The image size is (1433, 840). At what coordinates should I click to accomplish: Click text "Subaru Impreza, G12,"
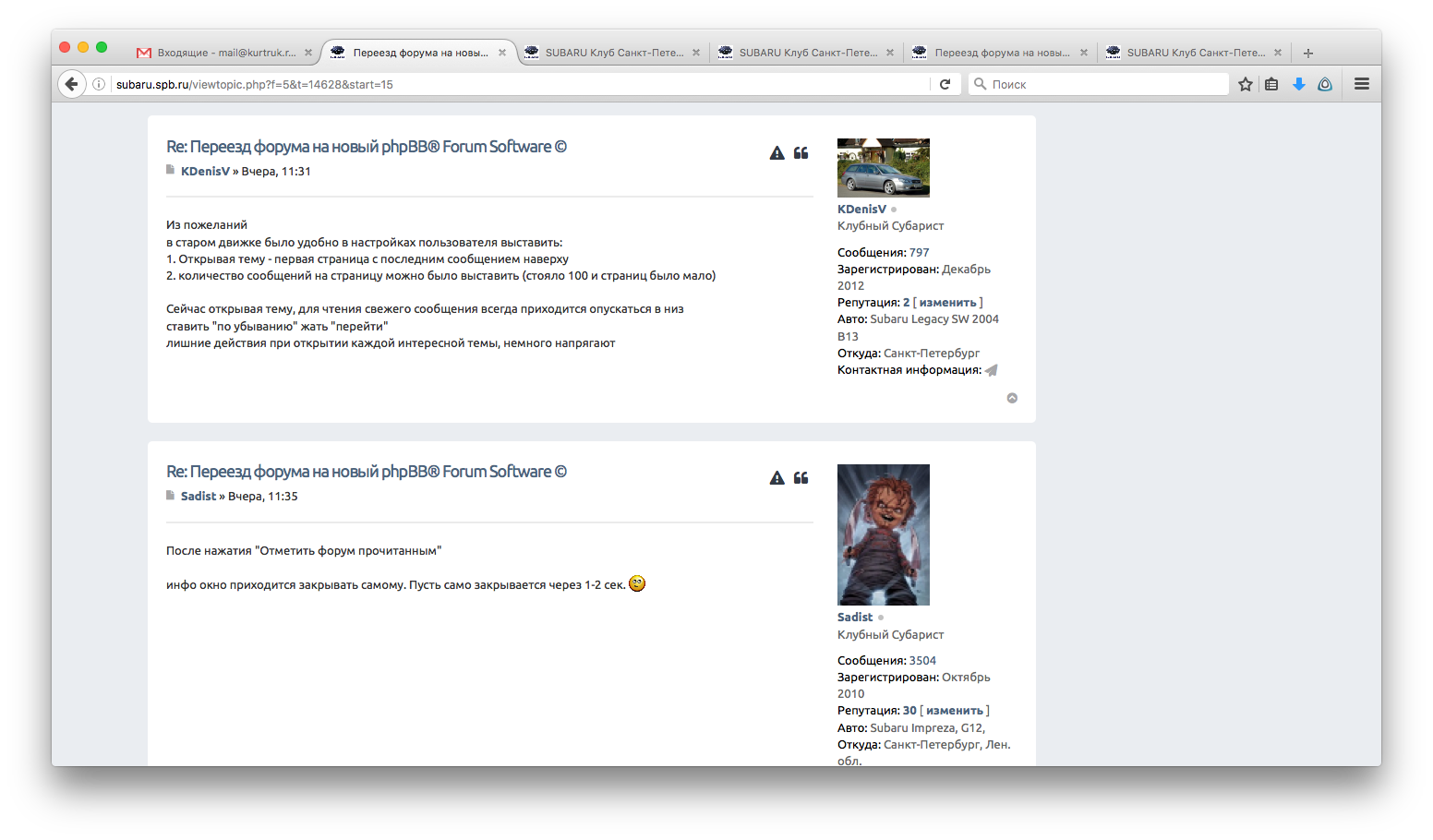(928, 728)
